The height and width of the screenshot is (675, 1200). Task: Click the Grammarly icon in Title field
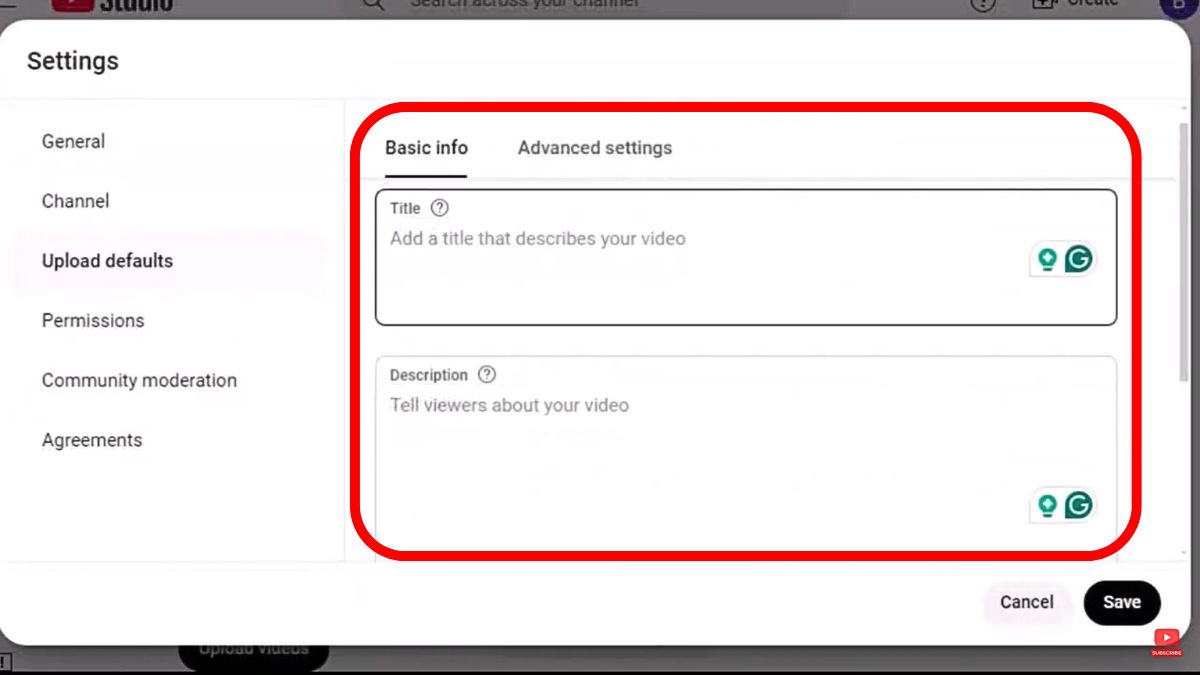click(1078, 260)
